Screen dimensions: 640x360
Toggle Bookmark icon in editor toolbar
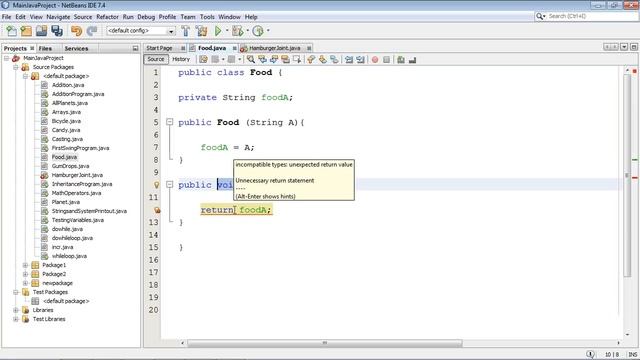pos(334,60)
